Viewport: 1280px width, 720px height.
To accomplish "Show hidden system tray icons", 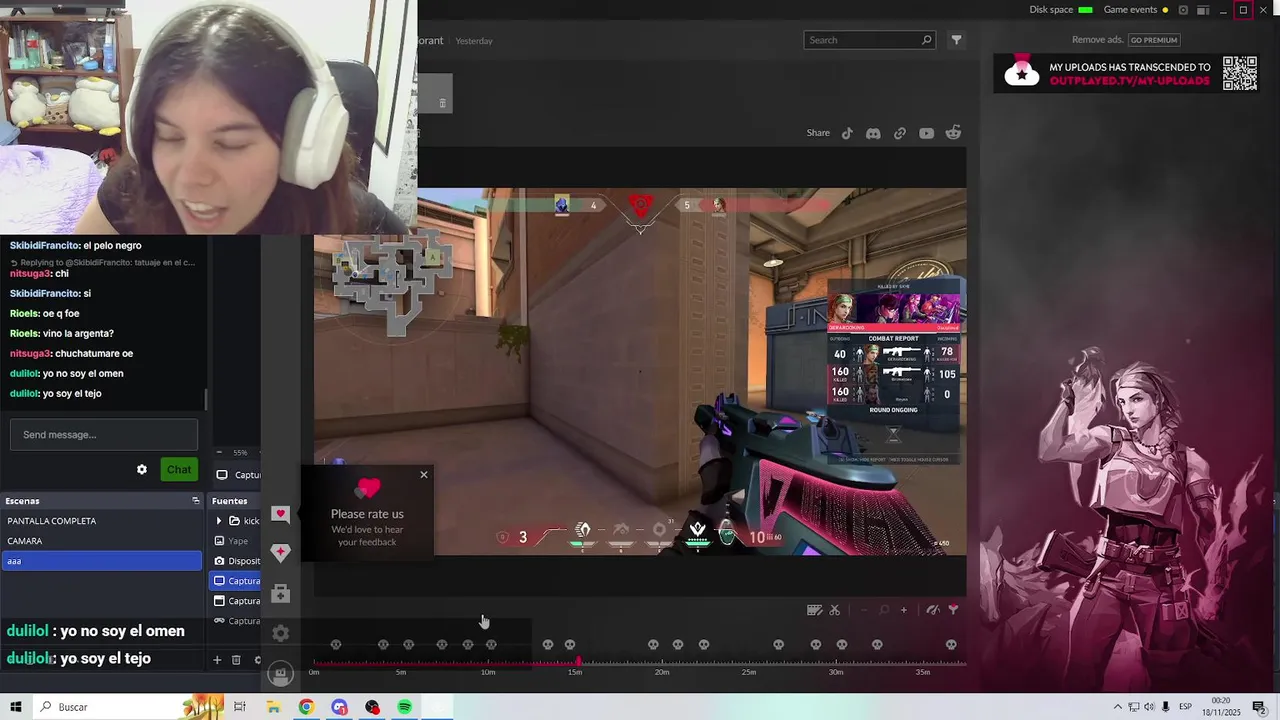I will click(x=1117, y=707).
